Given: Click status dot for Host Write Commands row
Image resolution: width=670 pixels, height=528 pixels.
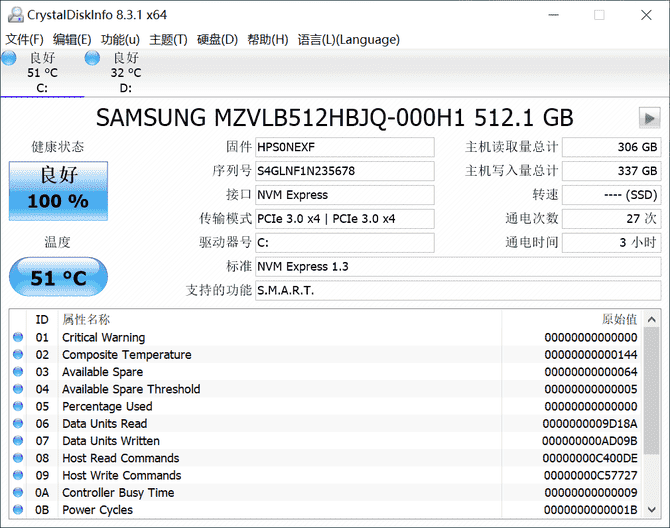Looking at the screenshot, I should click(x=18, y=475).
